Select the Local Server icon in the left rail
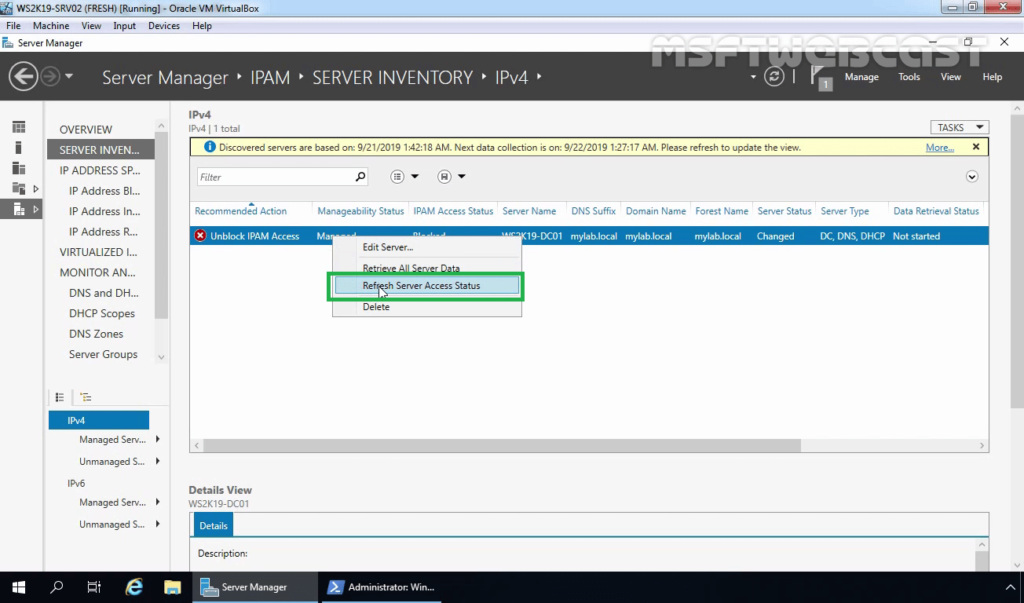Viewport: 1024px width, 603px height. pos(19,148)
